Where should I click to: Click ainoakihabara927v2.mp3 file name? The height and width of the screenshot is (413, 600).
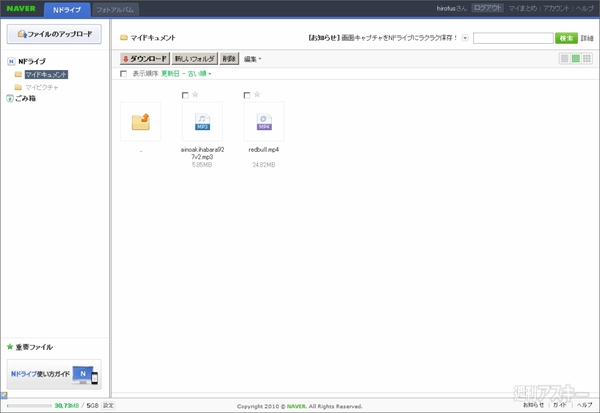click(202, 153)
